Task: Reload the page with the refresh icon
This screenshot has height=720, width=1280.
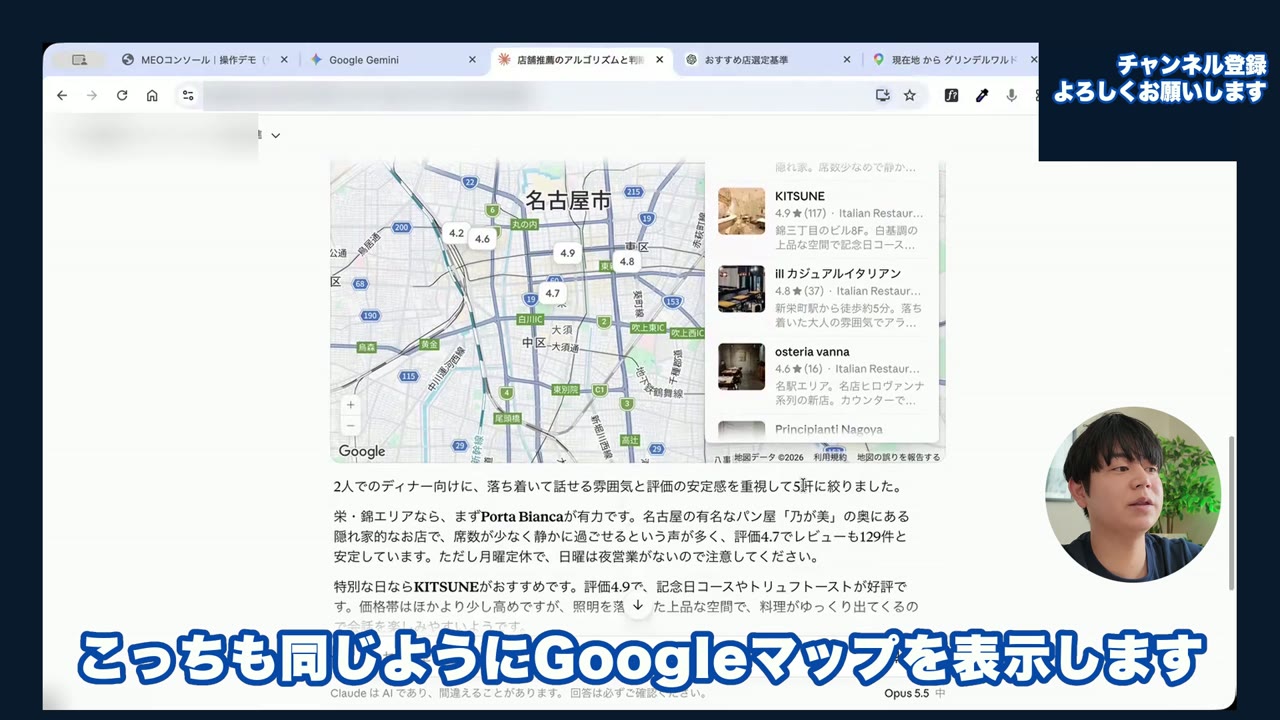Action: pos(122,96)
